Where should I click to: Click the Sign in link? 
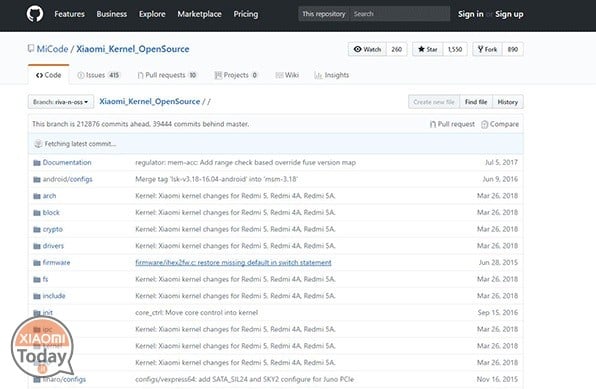coord(471,14)
